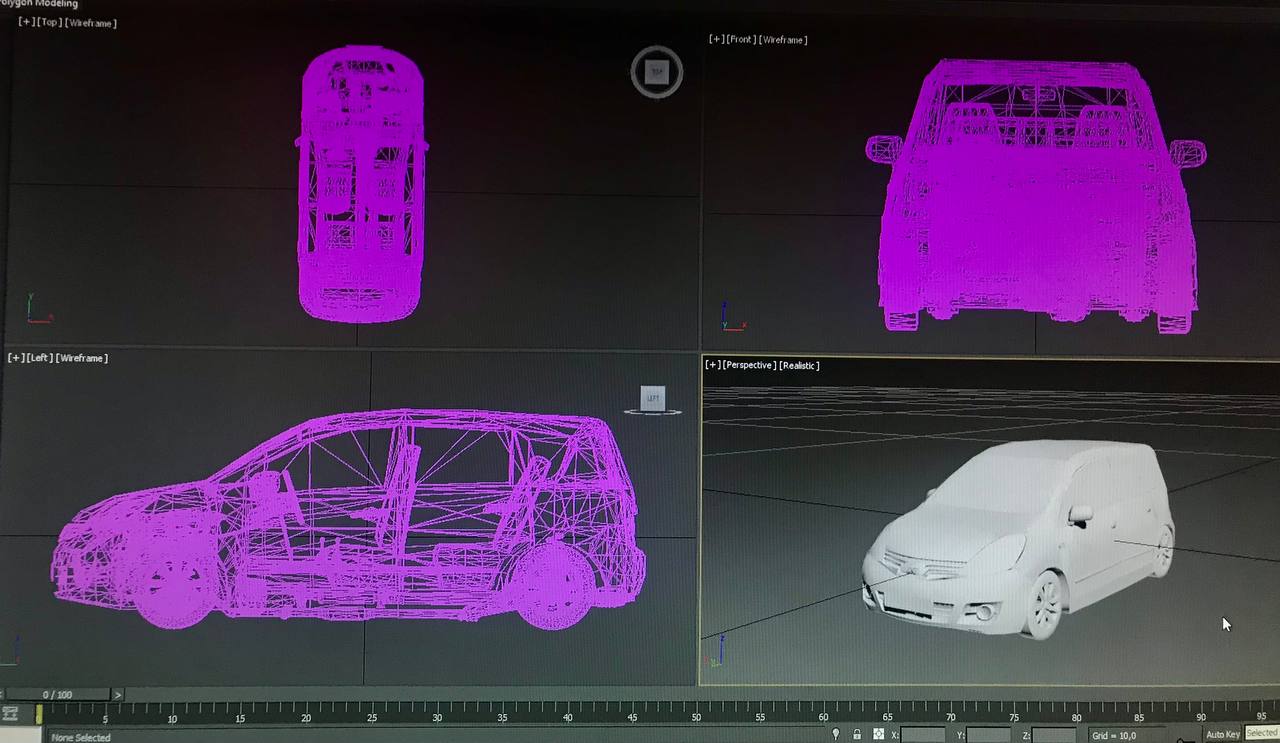This screenshot has width=1280, height=743.
Task: Open the Polygon Modeling ribbon panel
Action: (38, 4)
